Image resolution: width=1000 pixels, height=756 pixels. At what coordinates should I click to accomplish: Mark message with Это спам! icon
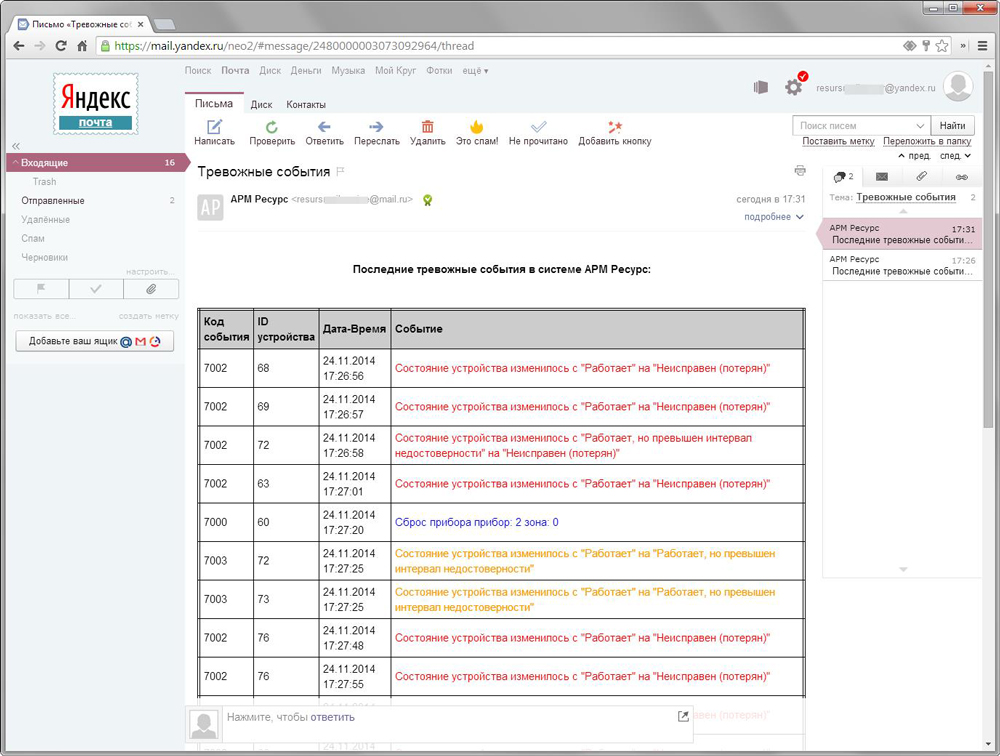pos(477,128)
